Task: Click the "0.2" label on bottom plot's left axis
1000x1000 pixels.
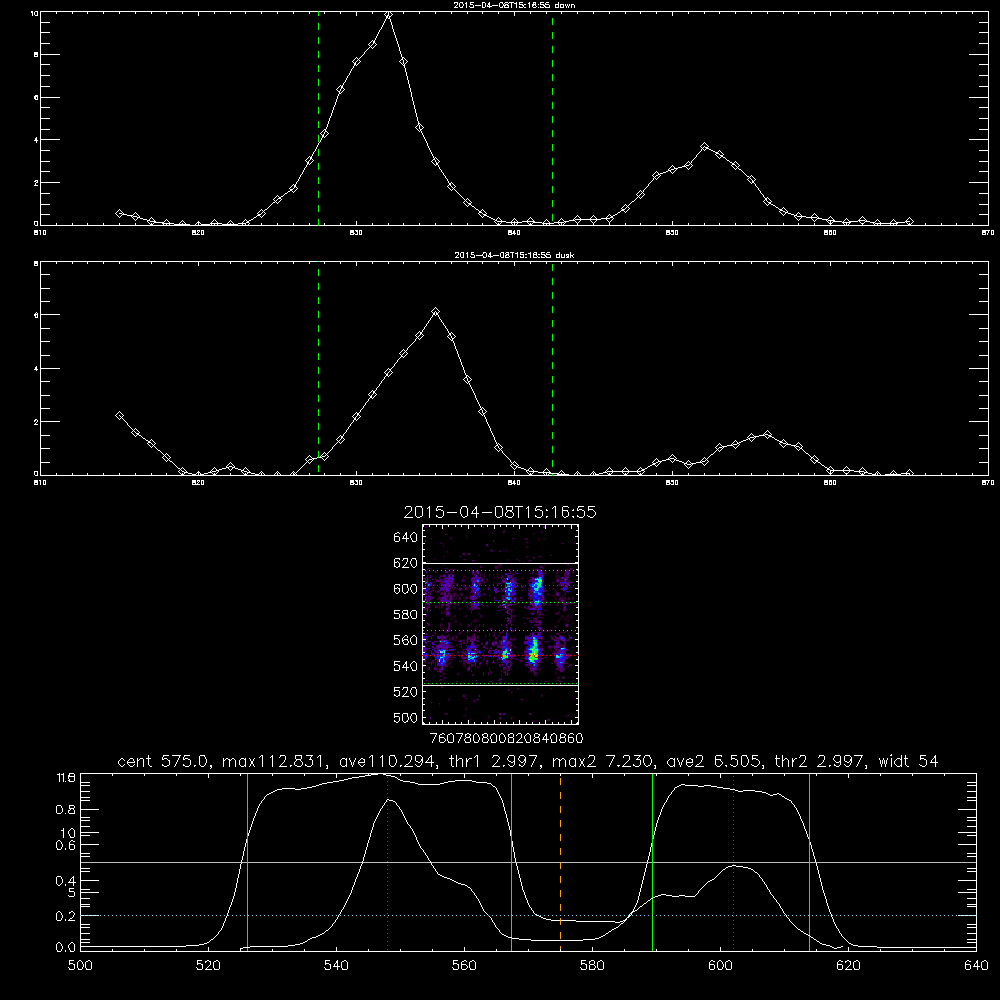Action: click(66, 916)
